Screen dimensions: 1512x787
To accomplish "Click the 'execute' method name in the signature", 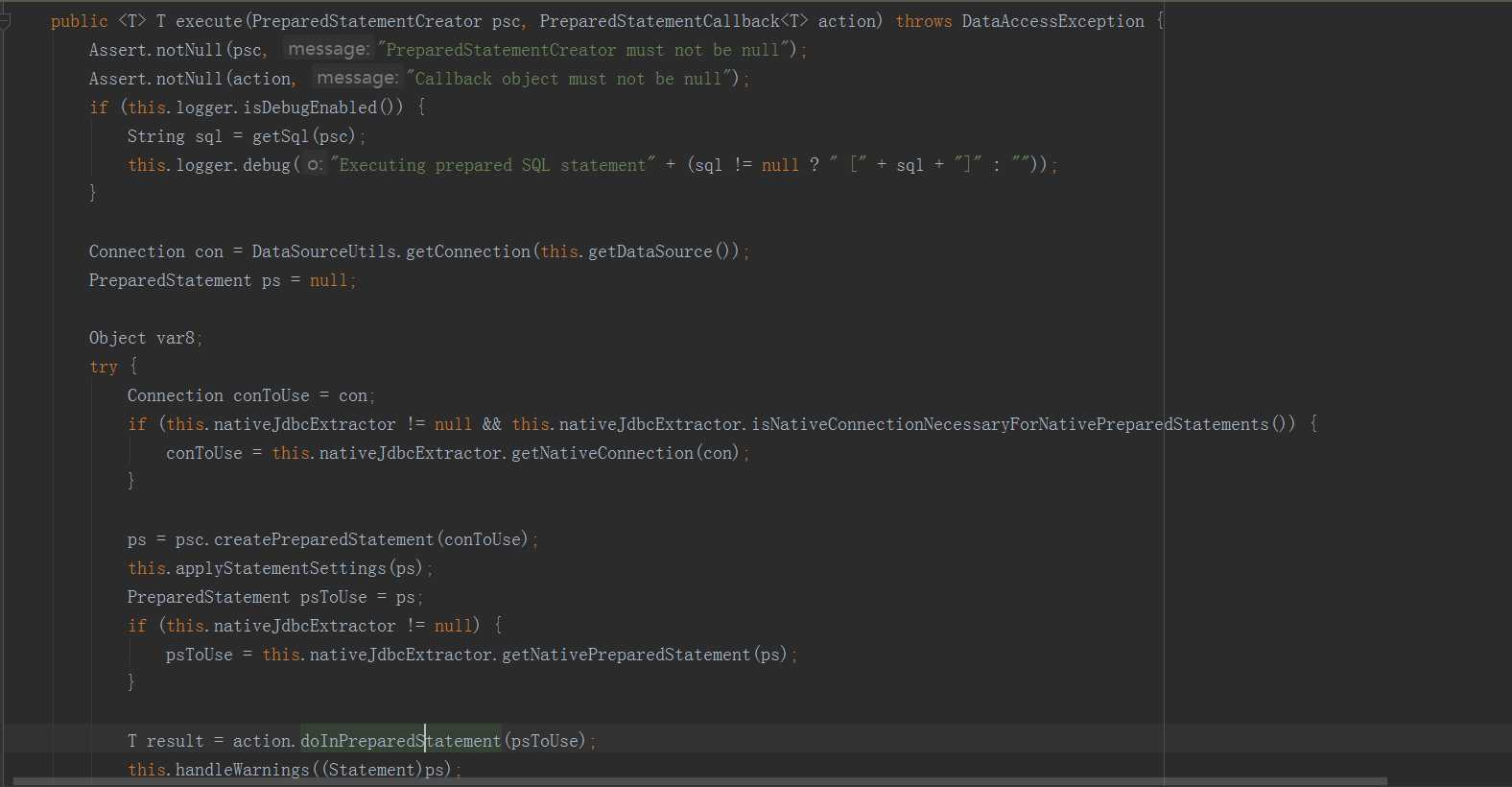I will point(209,21).
